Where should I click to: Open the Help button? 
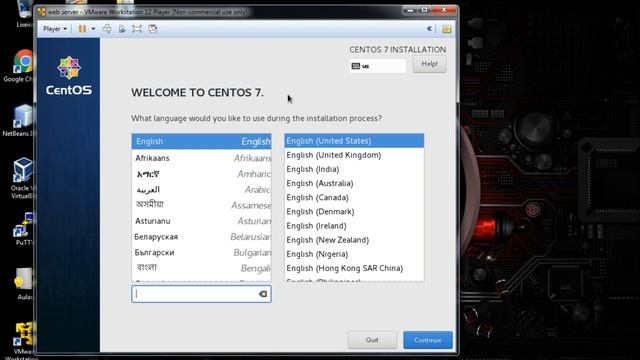click(x=429, y=64)
